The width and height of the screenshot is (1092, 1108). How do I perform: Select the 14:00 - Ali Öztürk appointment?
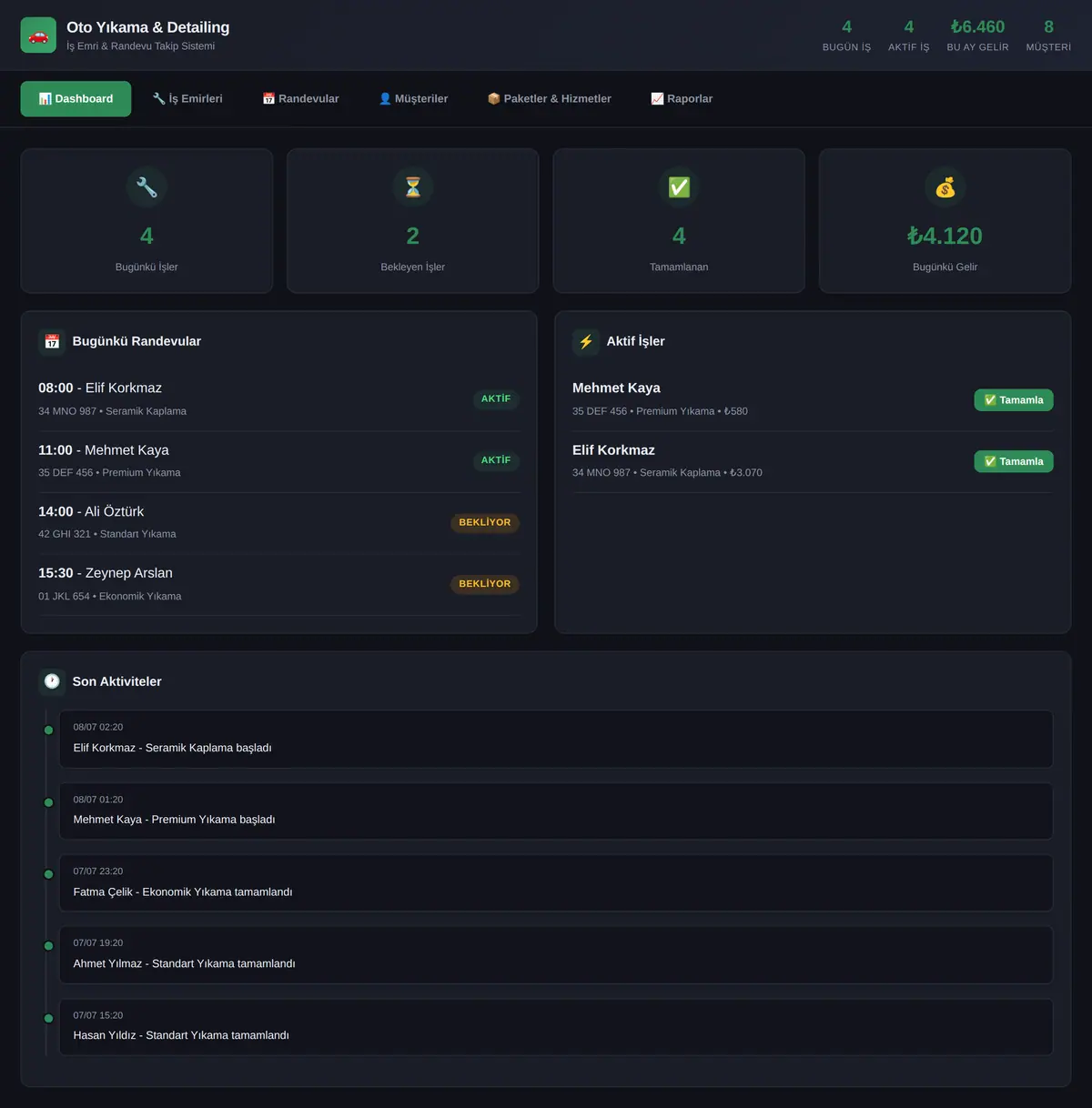tap(278, 523)
